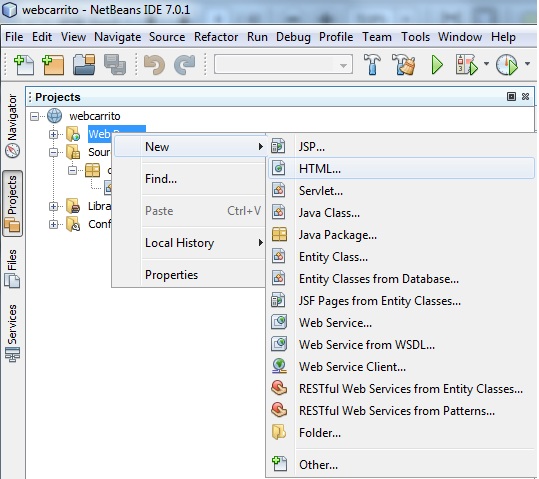The image size is (539, 479).
Task: Select Java Class... from the submenu
Action: tap(402, 213)
